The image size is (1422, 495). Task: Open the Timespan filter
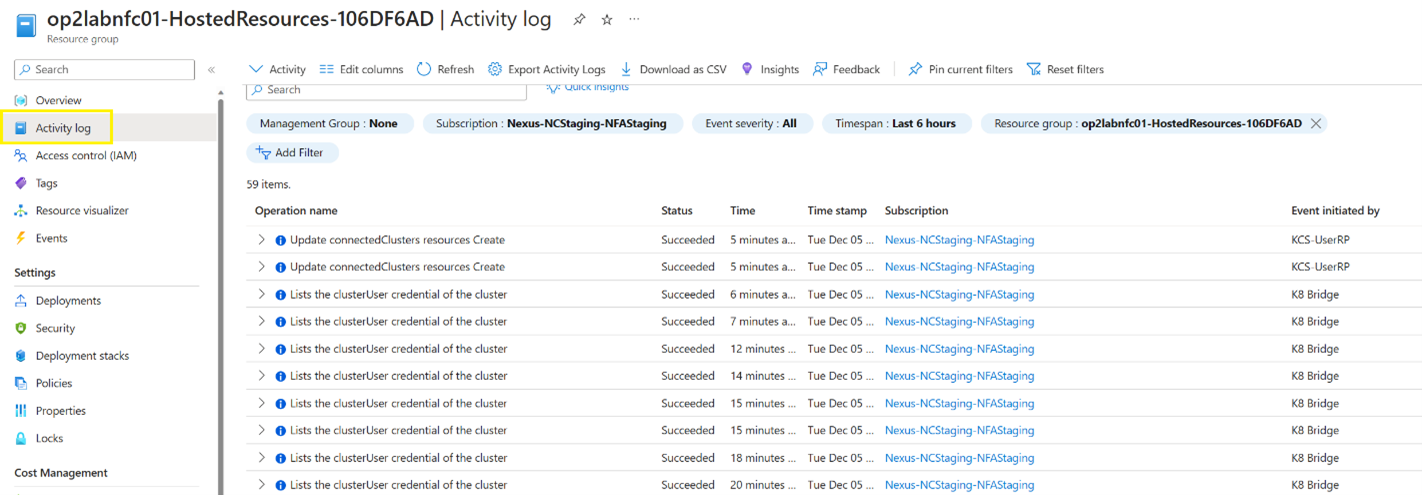[896, 124]
